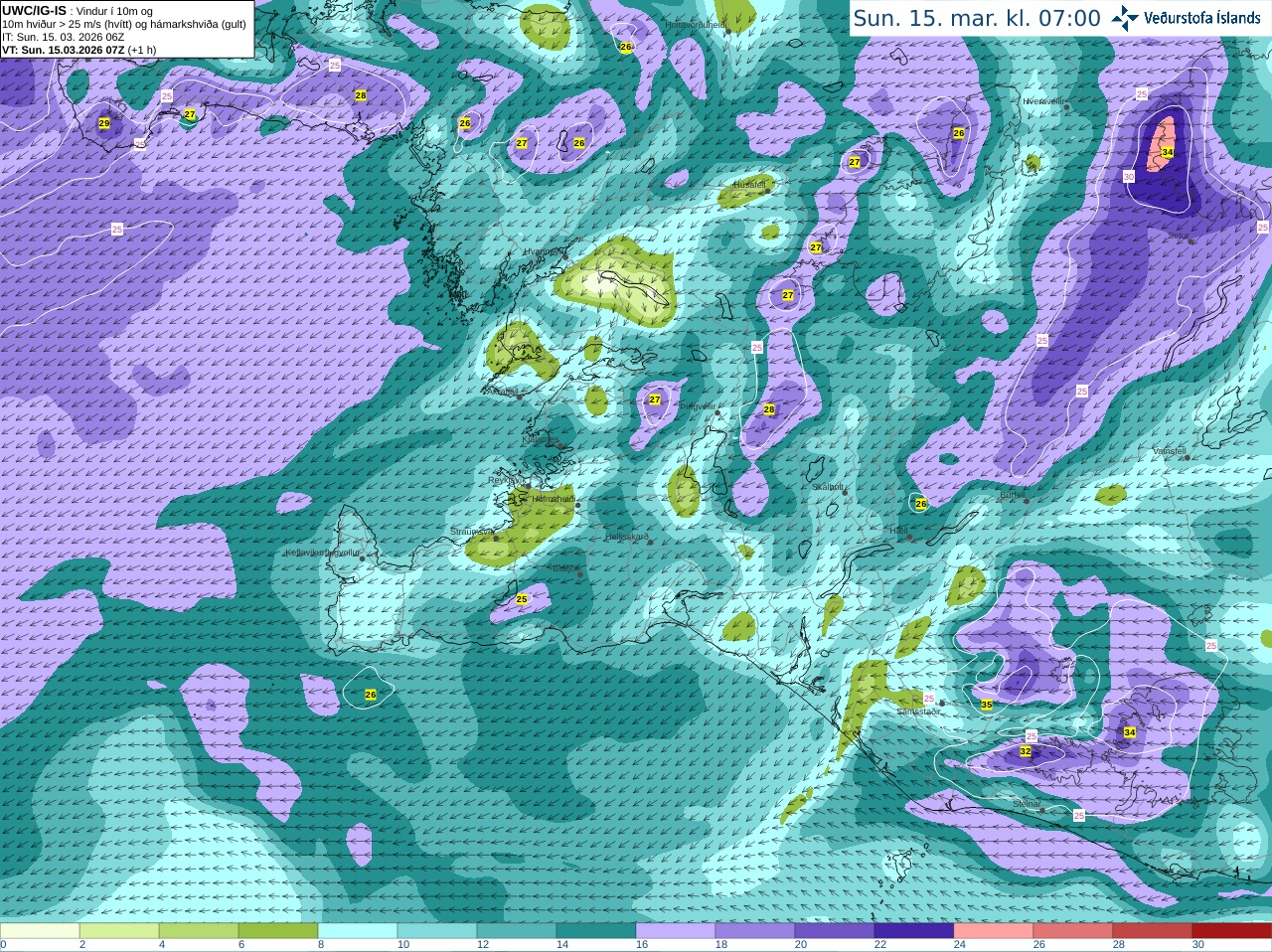Click the Hæll station label

point(898,532)
